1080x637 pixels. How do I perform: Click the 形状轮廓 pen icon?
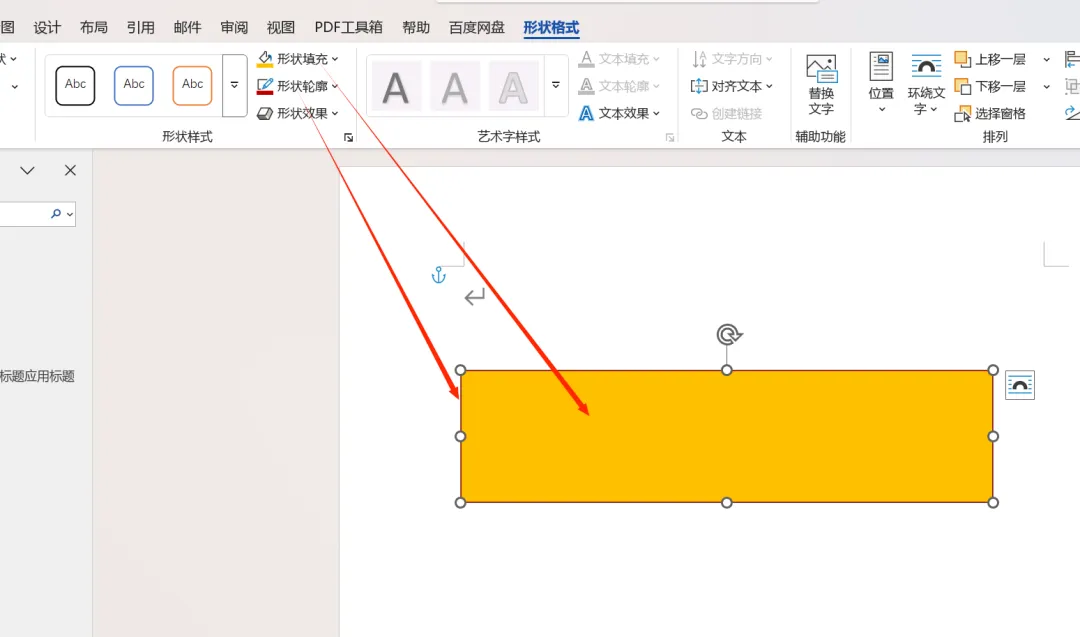(265, 85)
